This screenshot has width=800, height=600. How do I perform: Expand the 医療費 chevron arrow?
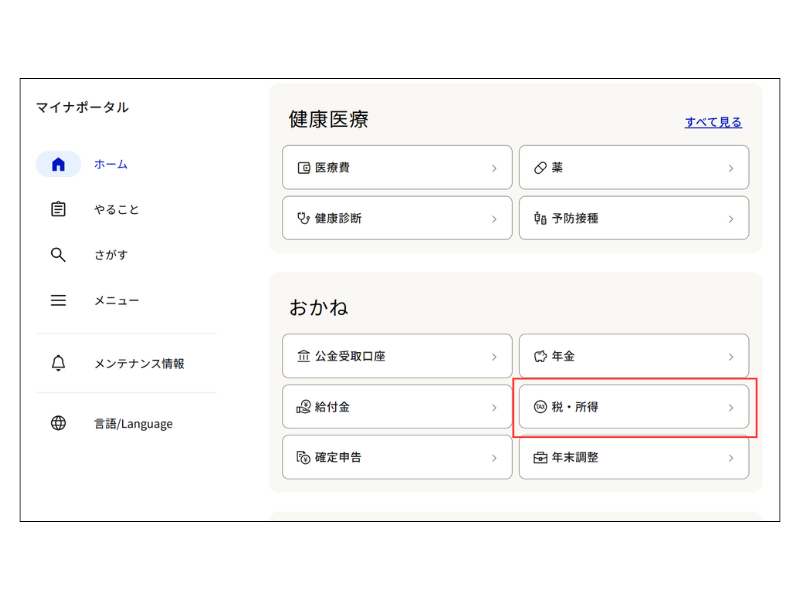pyautogui.click(x=494, y=168)
